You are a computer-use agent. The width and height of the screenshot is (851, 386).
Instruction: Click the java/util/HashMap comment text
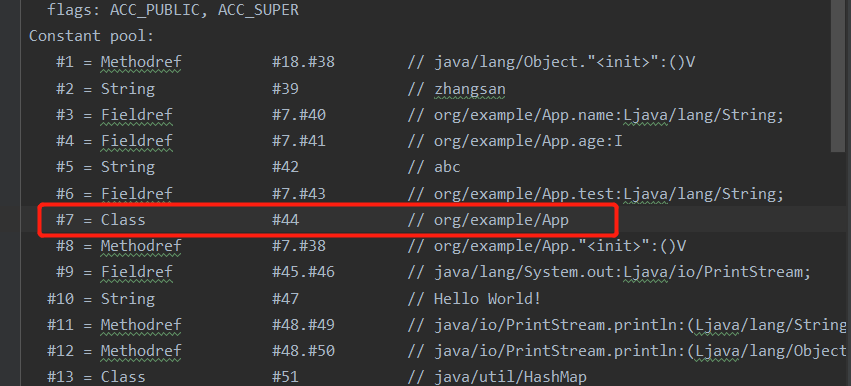click(510, 377)
